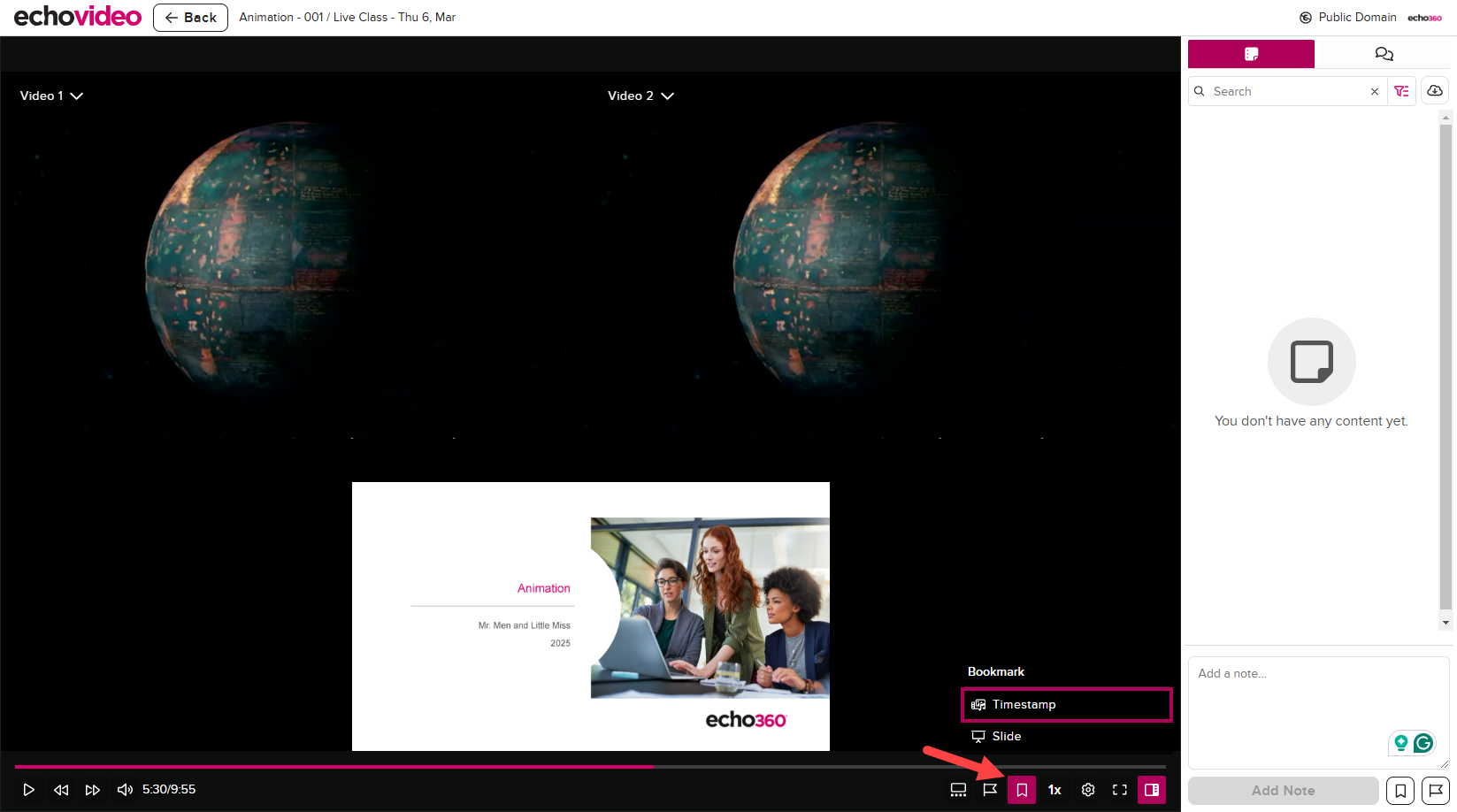This screenshot has height=812, width=1457.
Task: Click the video progress bar
Action: tap(590, 767)
